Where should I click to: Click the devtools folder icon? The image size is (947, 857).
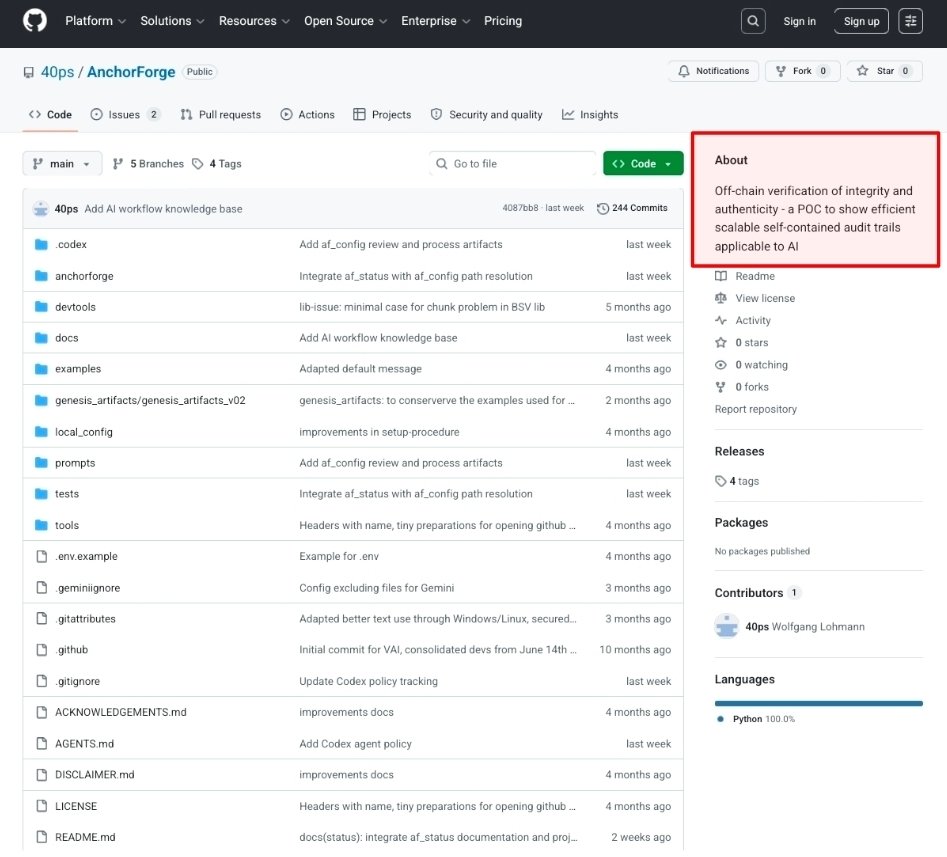pos(41,307)
